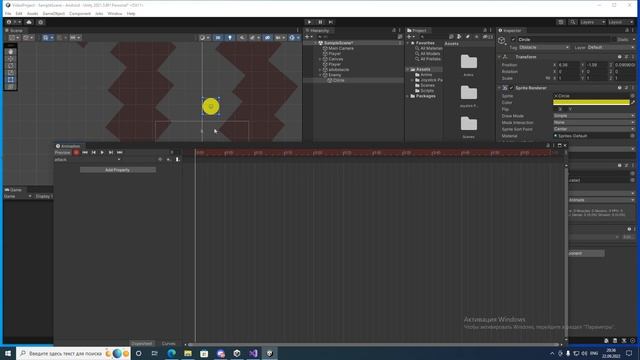
Task: Click the yellow Sprite Renderer color swatch
Action: (x=591, y=102)
